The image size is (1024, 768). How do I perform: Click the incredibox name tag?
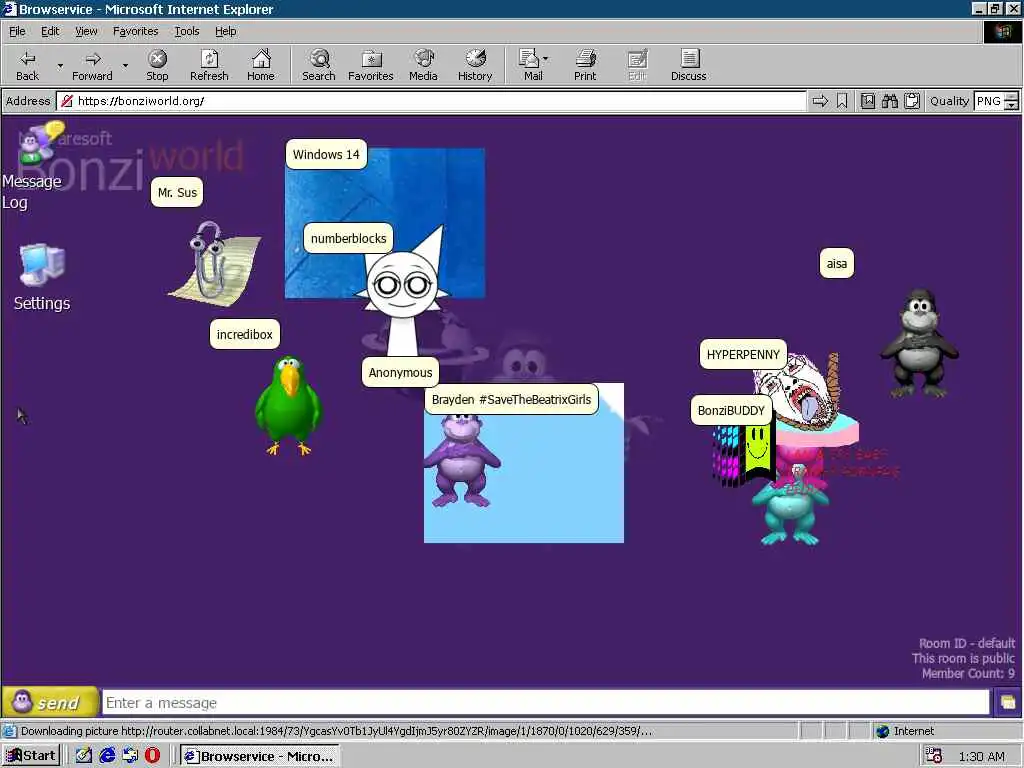244,334
